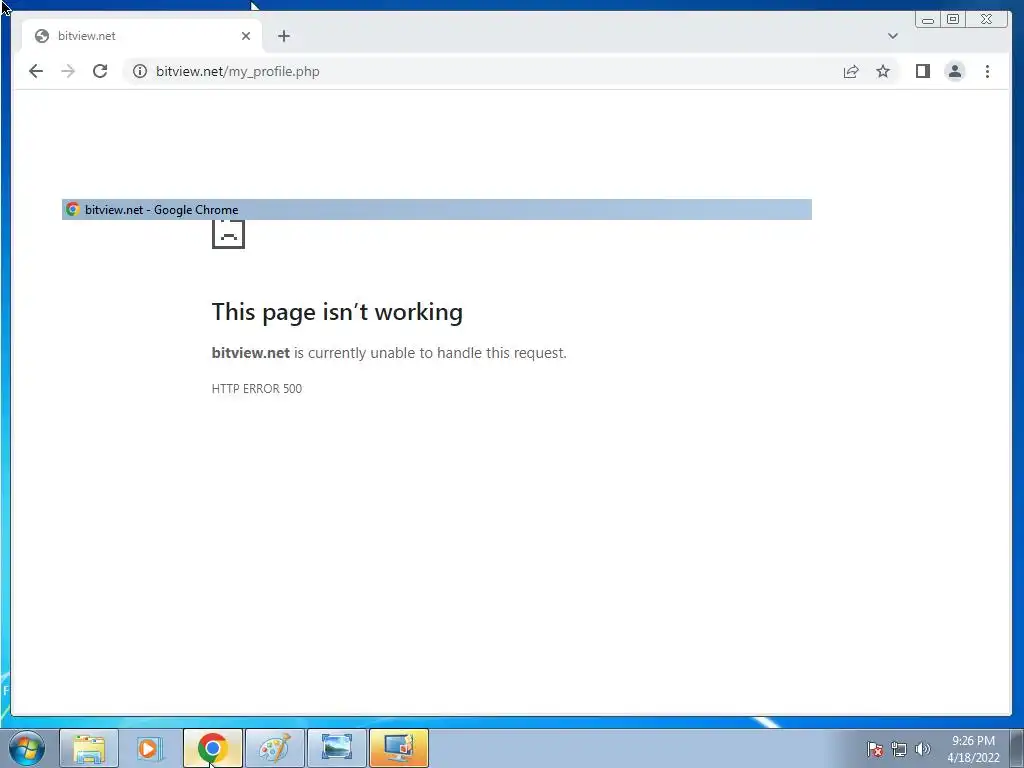Click the Show desktop strip
Image resolution: width=1024 pixels, height=768 pixels.
tap(1017, 748)
